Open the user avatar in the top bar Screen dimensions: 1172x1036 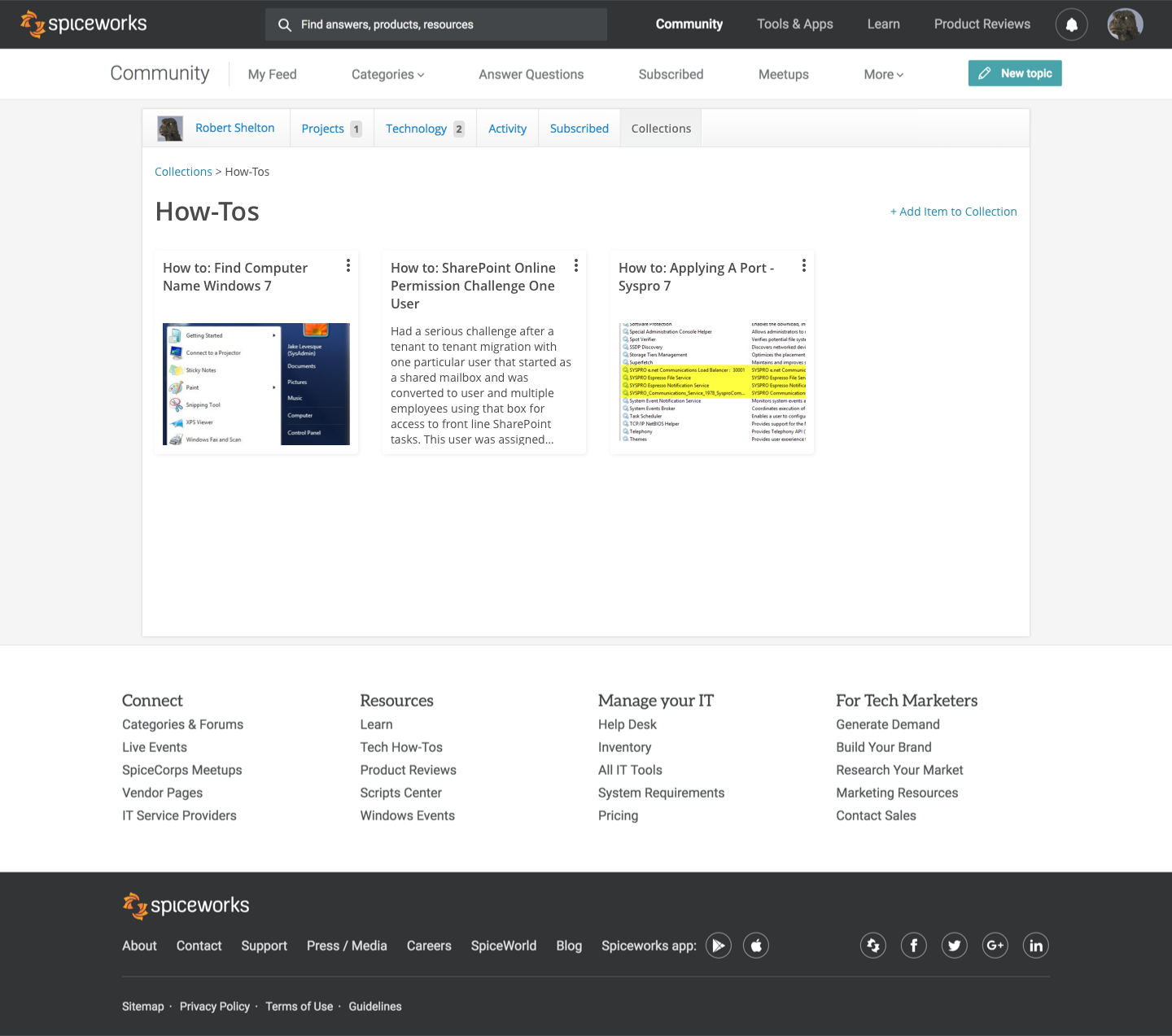[x=1125, y=24]
